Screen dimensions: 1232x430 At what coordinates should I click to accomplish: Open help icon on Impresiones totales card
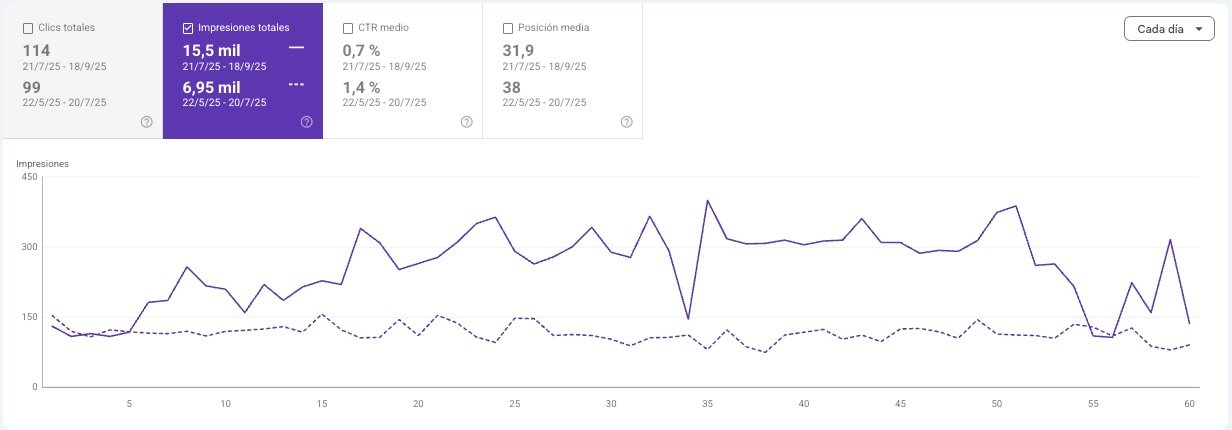307,122
